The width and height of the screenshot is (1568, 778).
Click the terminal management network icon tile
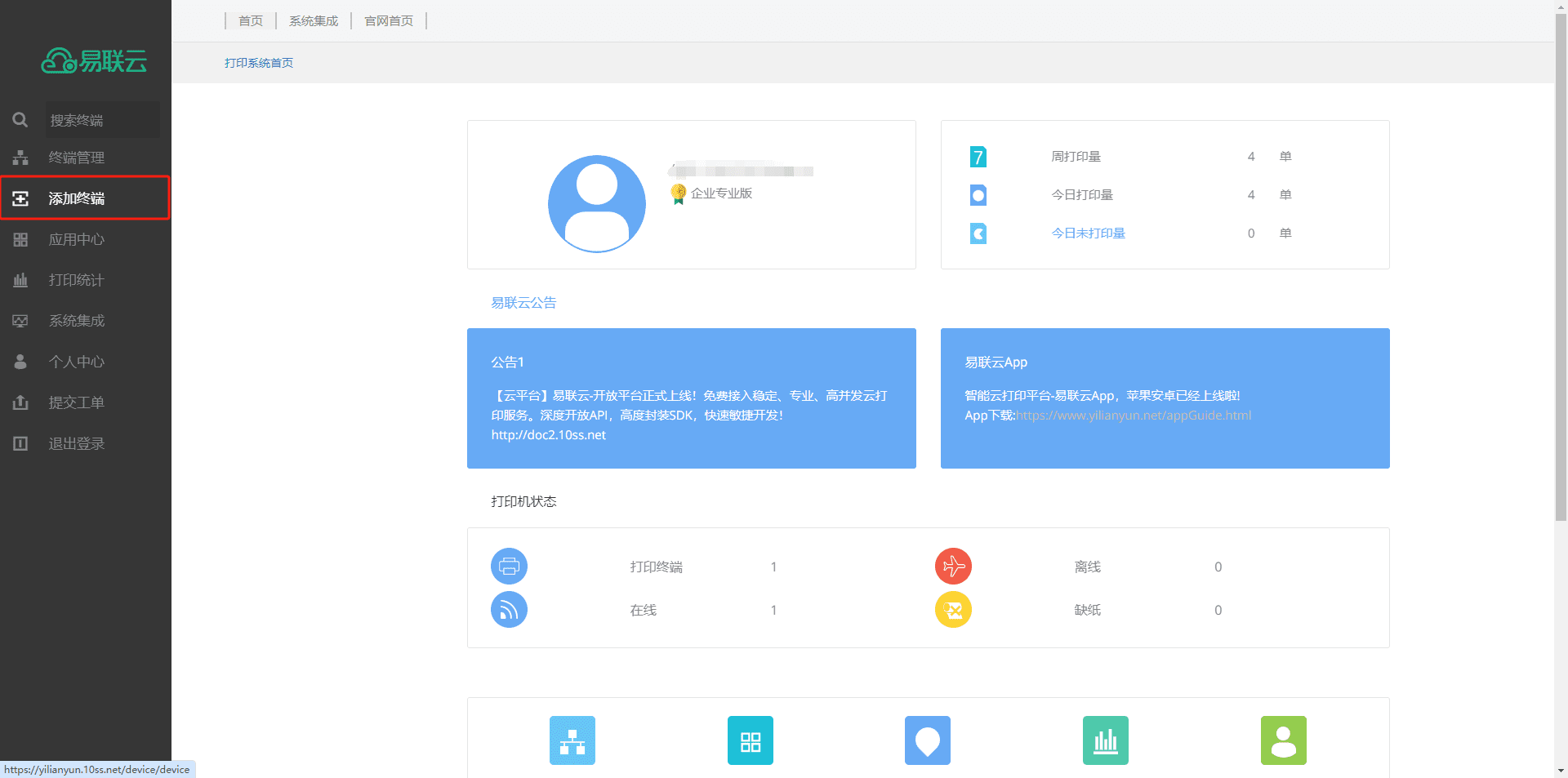(x=572, y=740)
